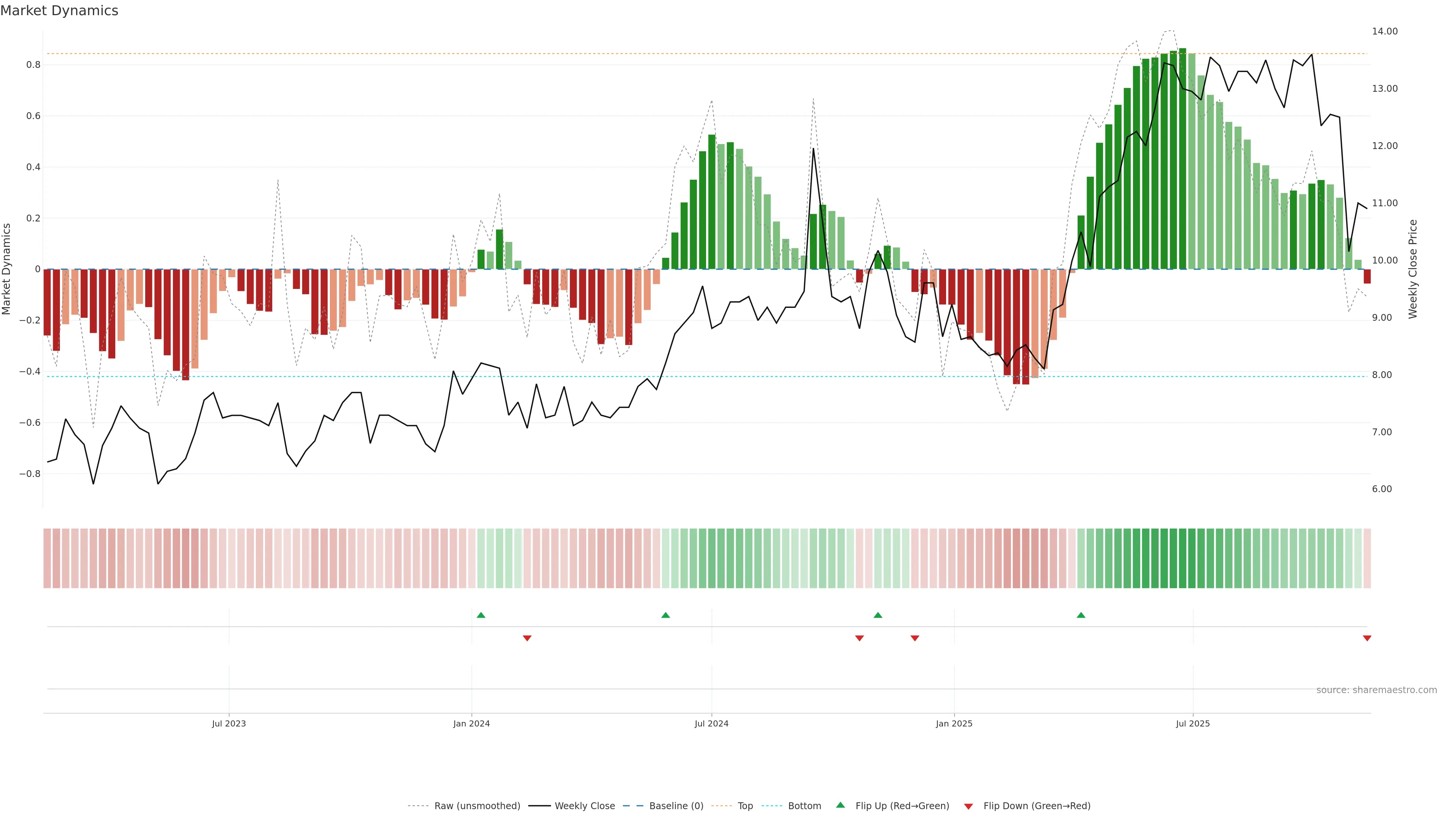Image resolution: width=1456 pixels, height=819 pixels.
Task: Click the first green flip-up triangle, January 2024
Action: [481, 615]
